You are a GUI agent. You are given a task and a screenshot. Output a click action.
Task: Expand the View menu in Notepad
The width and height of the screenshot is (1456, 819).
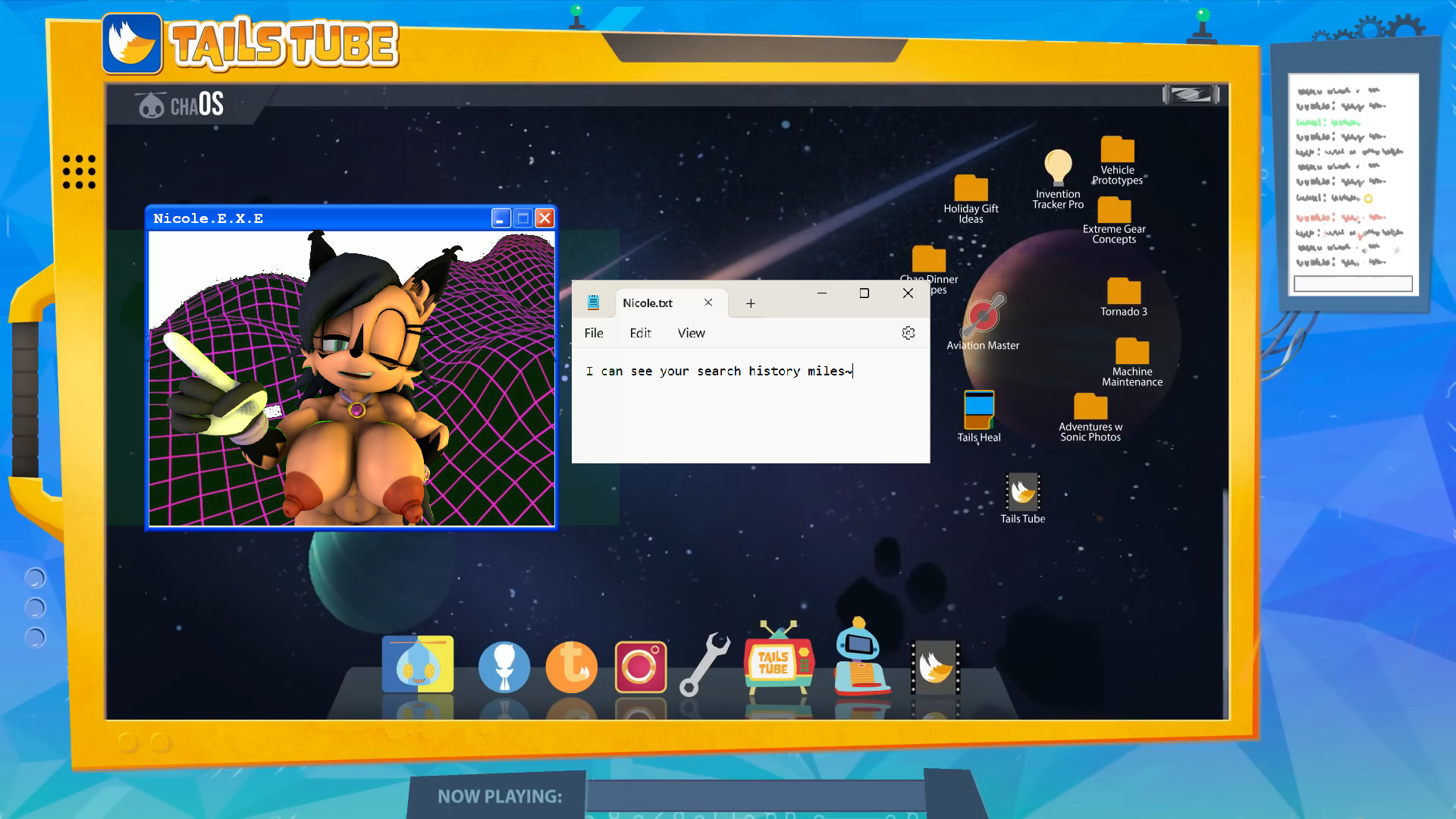click(691, 333)
